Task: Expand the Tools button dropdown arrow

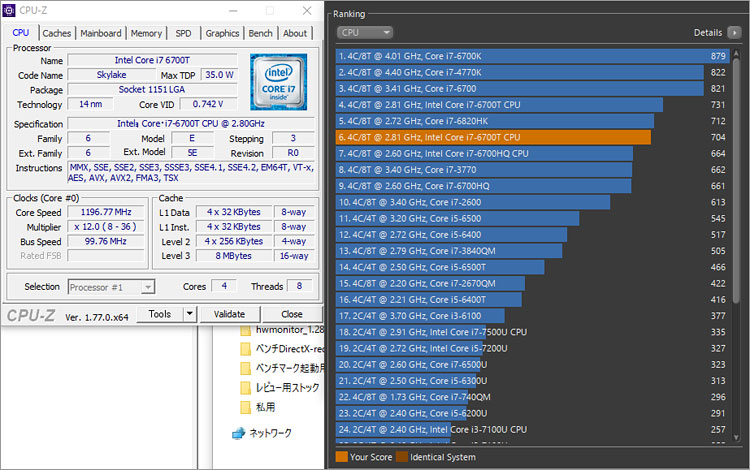Action: tap(190, 314)
